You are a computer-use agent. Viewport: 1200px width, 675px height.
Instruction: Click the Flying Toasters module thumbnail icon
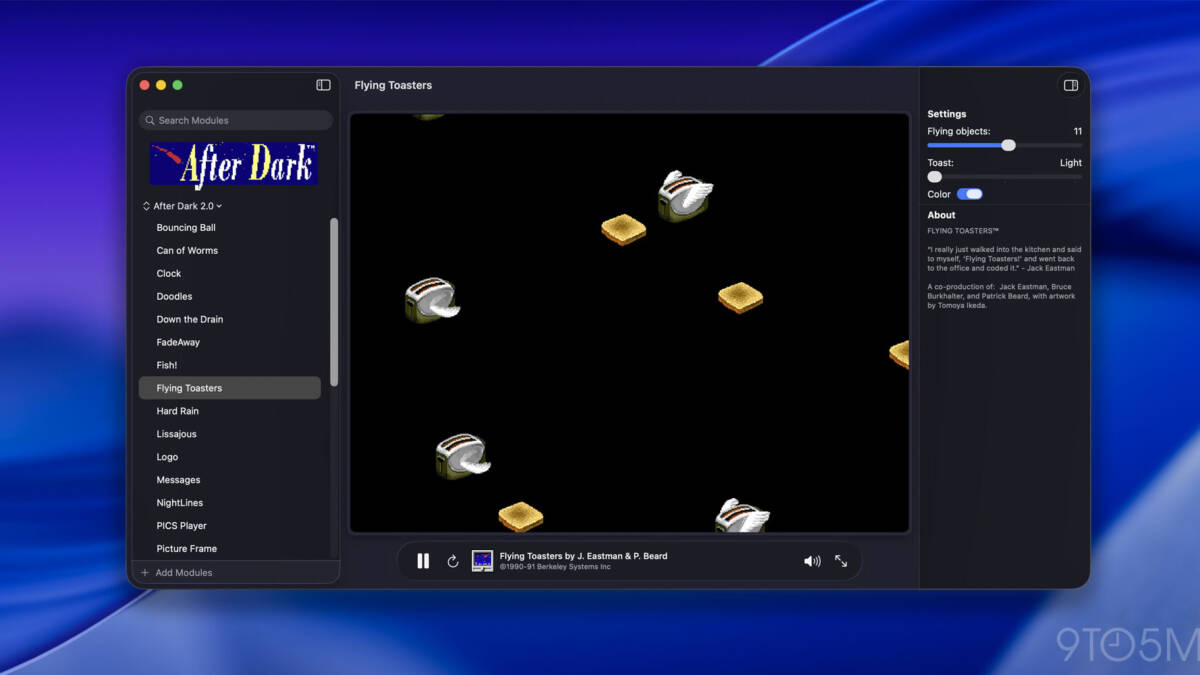point(483,561)
